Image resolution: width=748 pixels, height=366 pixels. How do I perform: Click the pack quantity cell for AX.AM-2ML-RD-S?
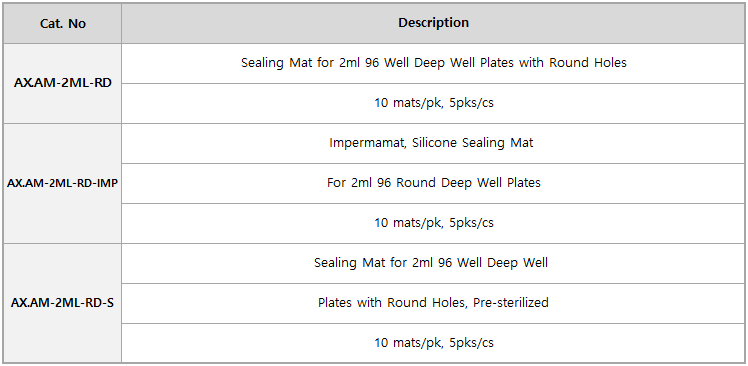pyautogui.click(x=433, y=343)
